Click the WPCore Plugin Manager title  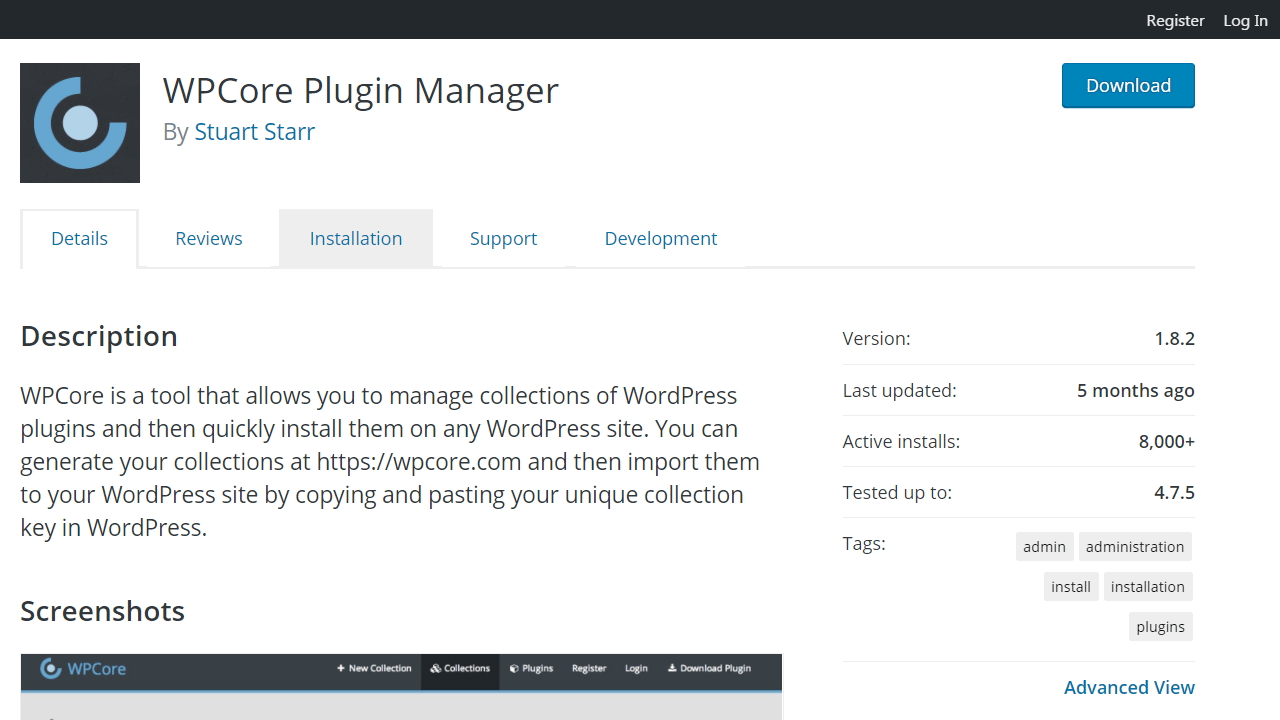(360, 90)
